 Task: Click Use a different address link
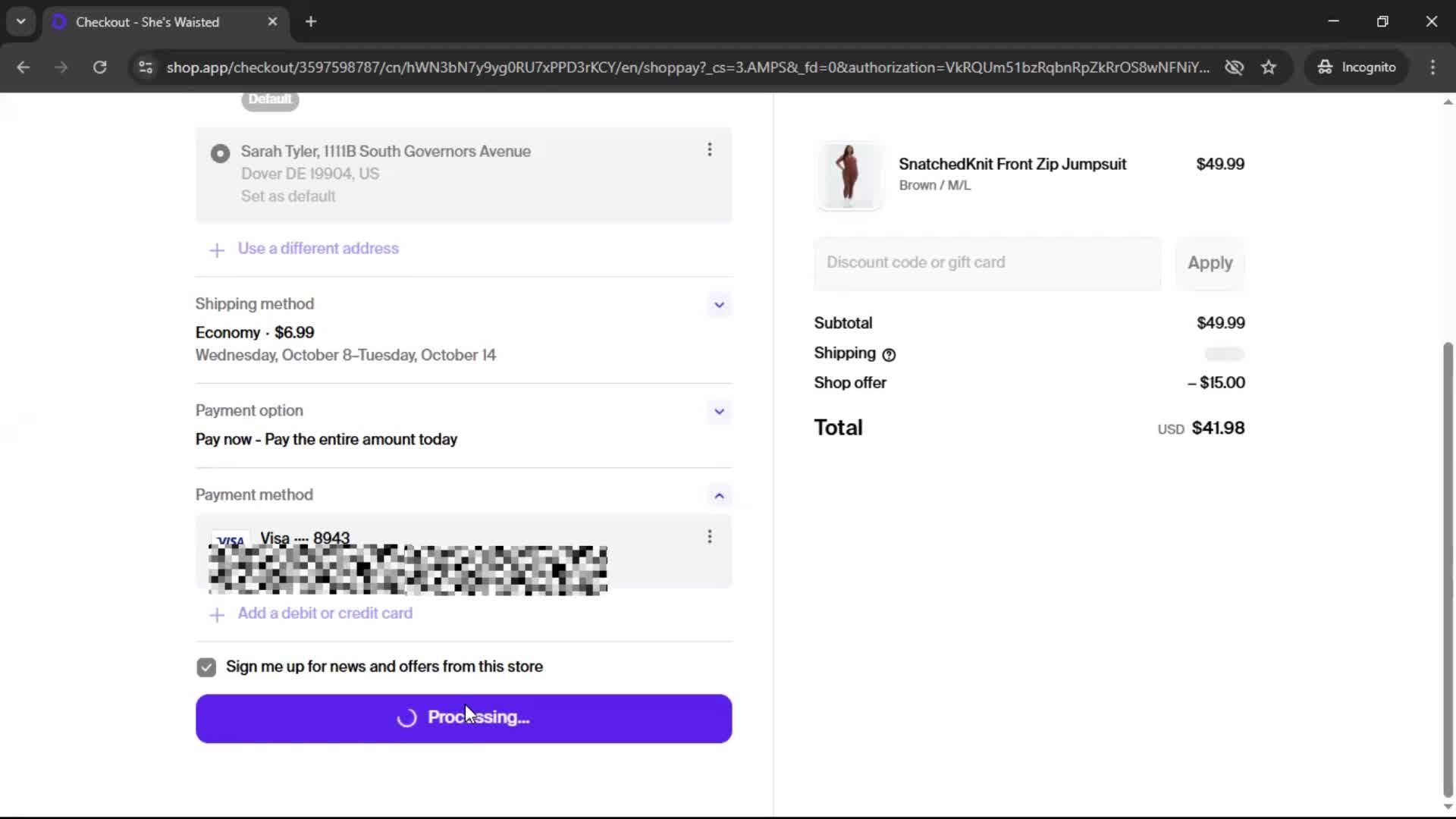click(x=318, y=249)
